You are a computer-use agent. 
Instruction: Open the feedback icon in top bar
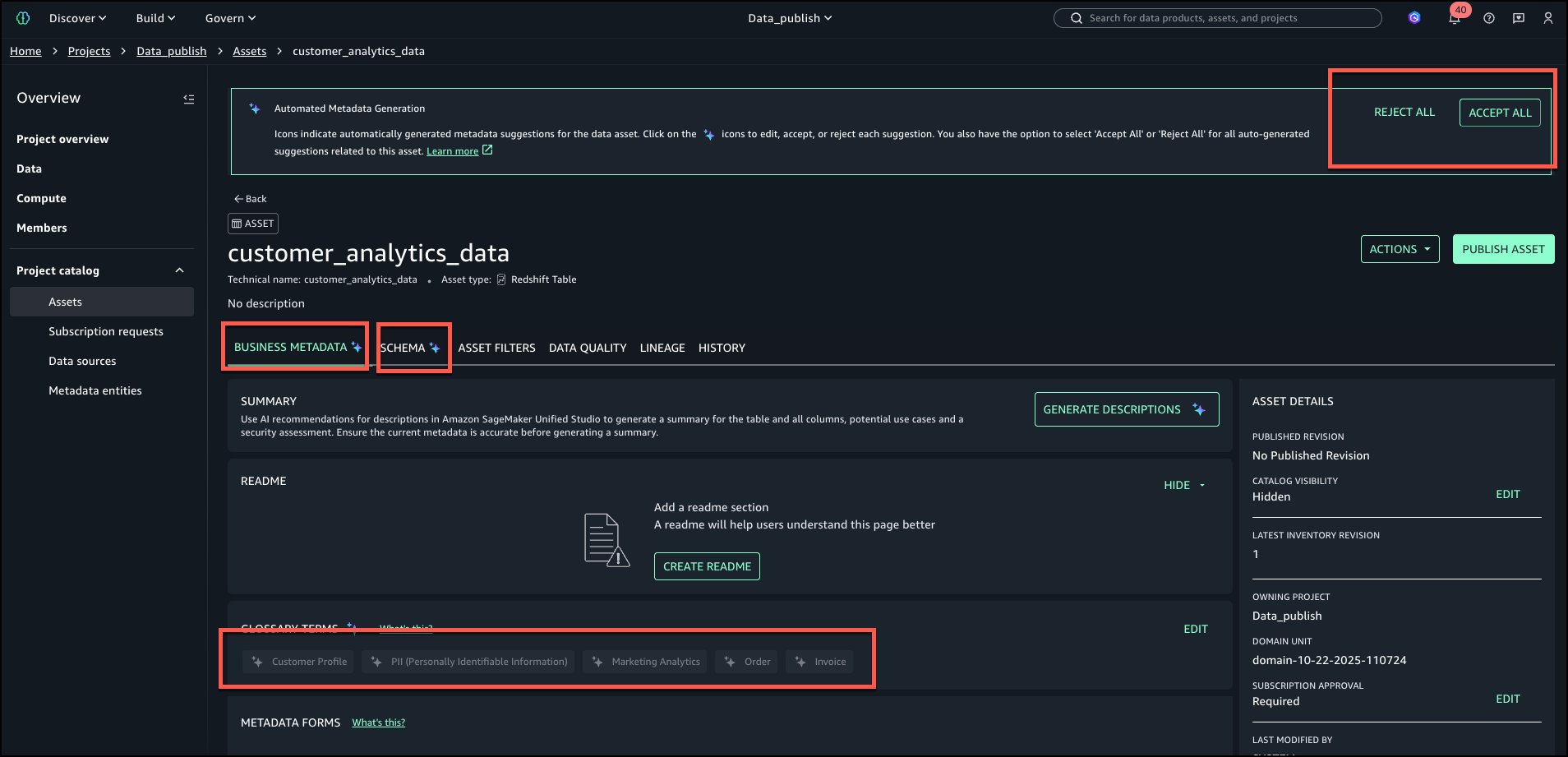(1518, 18)
